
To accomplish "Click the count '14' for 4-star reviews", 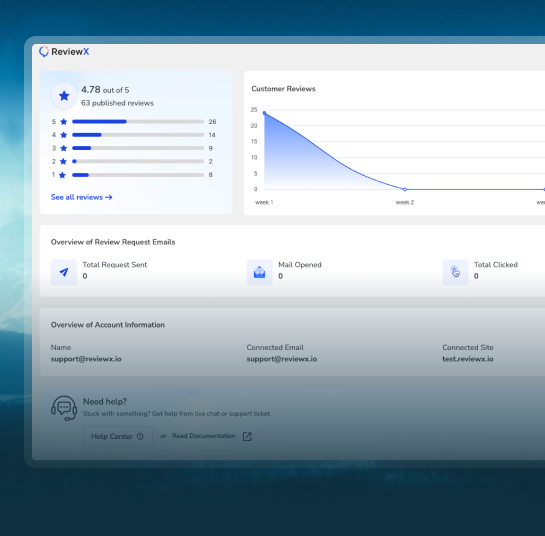I will coord(212,135).
